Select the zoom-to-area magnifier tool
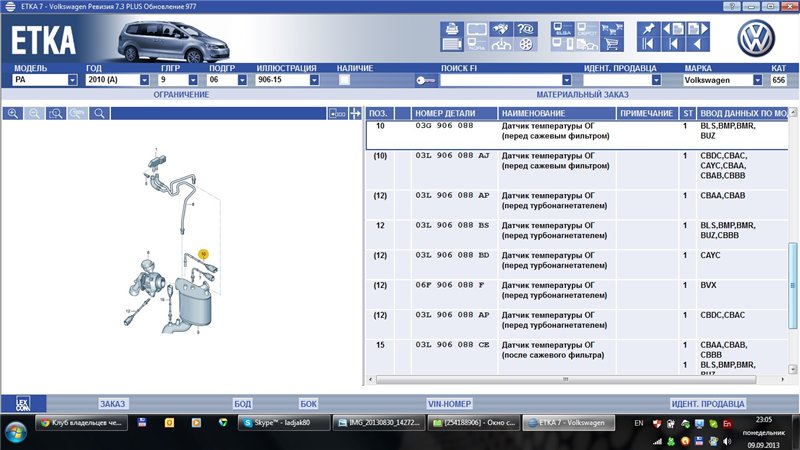Screen dimensions: 800x450 tap(56, 113)
